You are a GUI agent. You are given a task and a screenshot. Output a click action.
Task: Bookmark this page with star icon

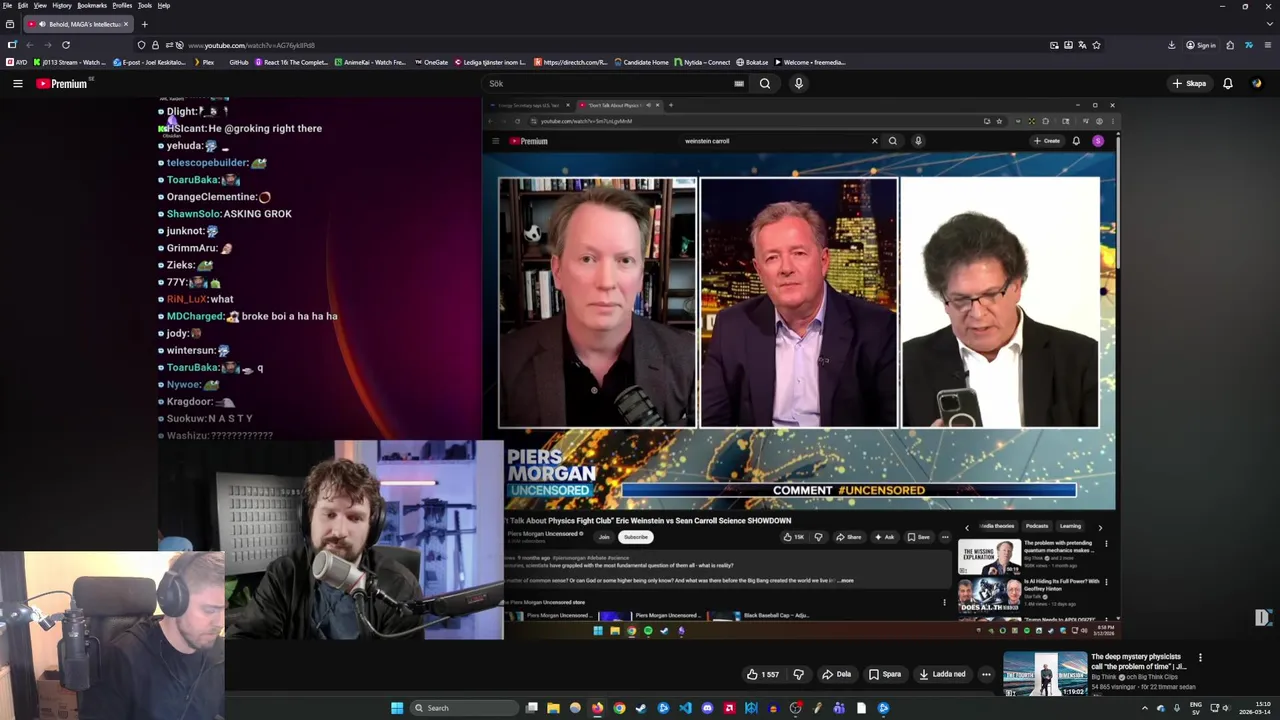pos(1096,45)
